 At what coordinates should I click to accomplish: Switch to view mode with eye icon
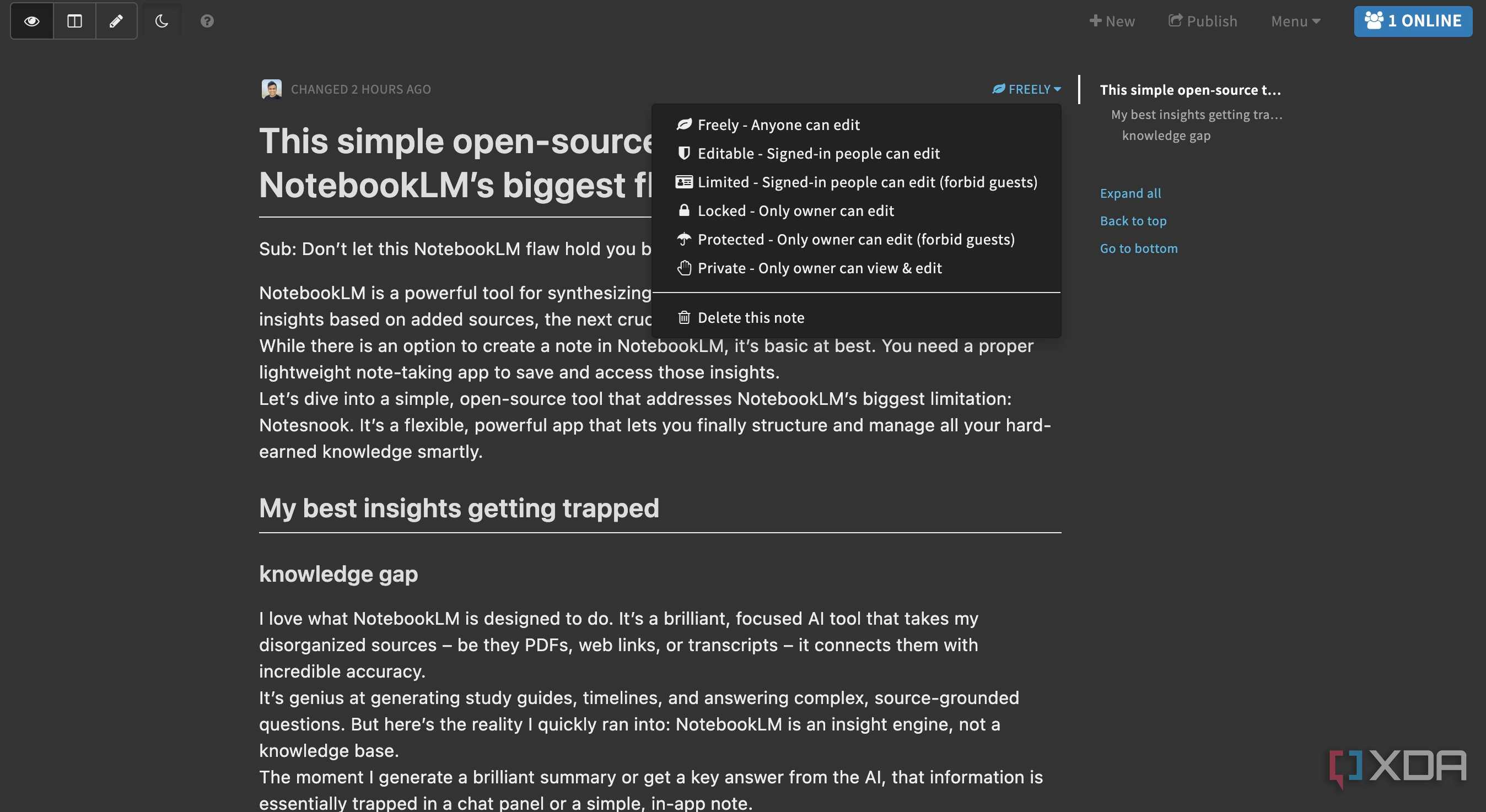point(32,21)
